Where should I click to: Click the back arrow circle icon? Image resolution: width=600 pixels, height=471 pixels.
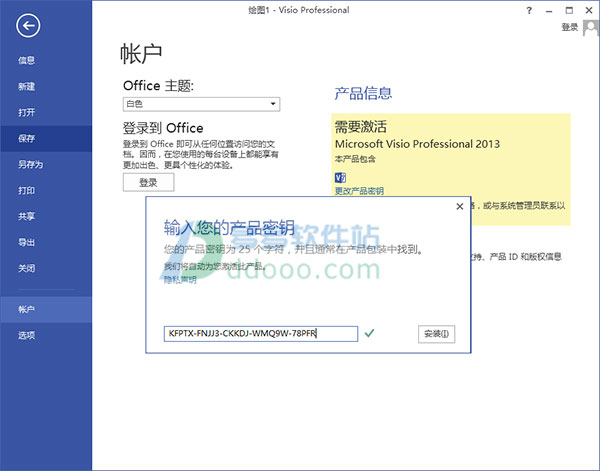click(x=28, y=26)
